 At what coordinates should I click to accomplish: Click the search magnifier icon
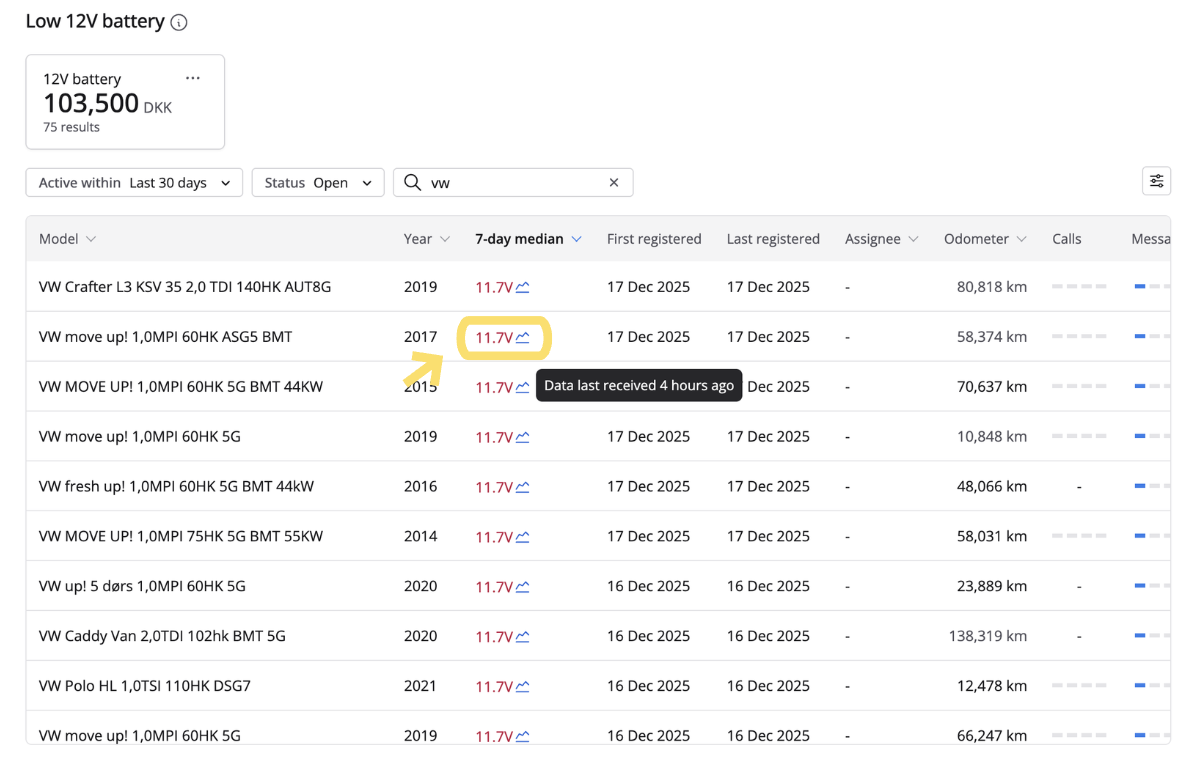coord(412,183)
